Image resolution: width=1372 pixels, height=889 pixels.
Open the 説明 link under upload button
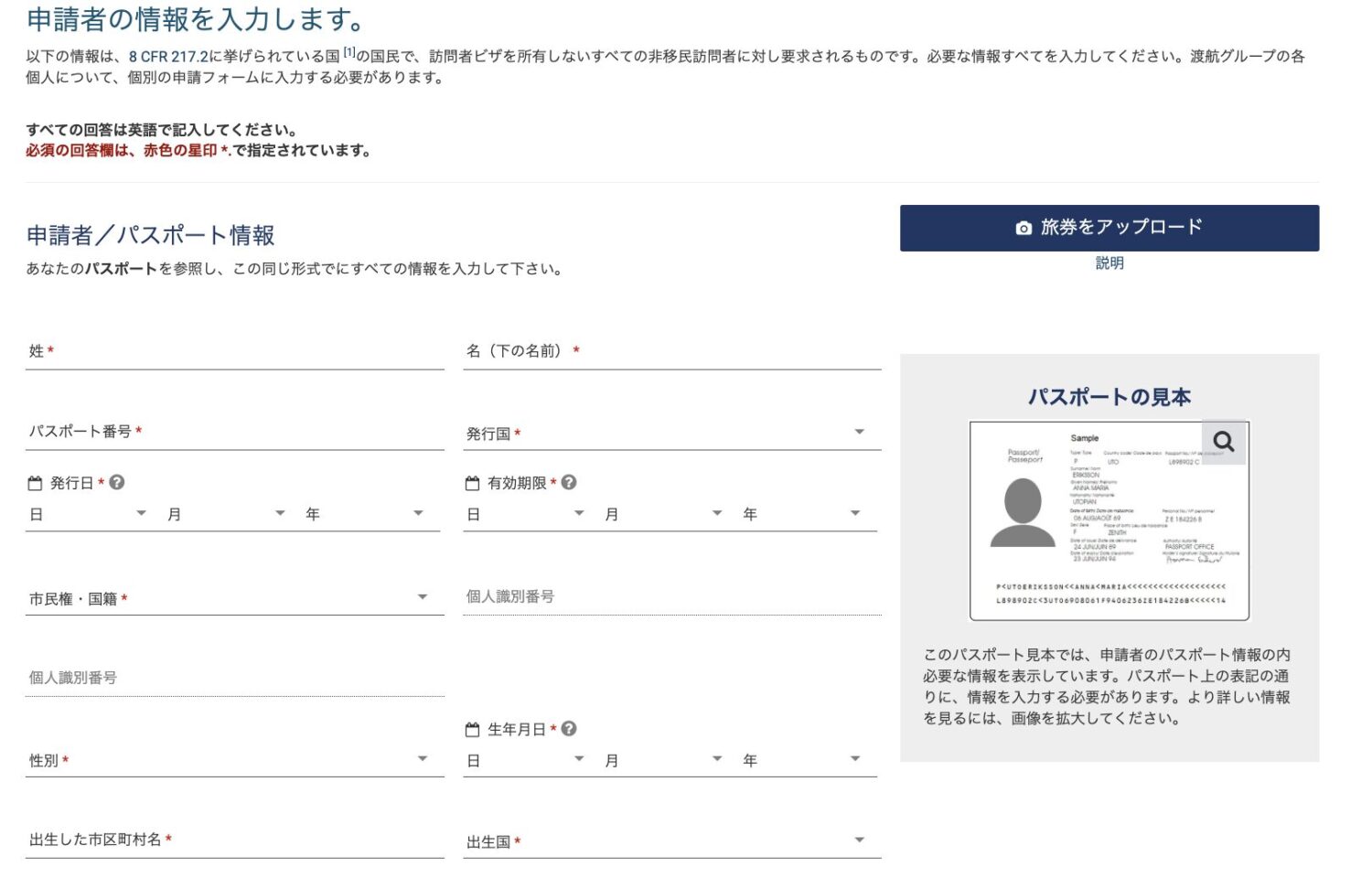point(1109,263)
